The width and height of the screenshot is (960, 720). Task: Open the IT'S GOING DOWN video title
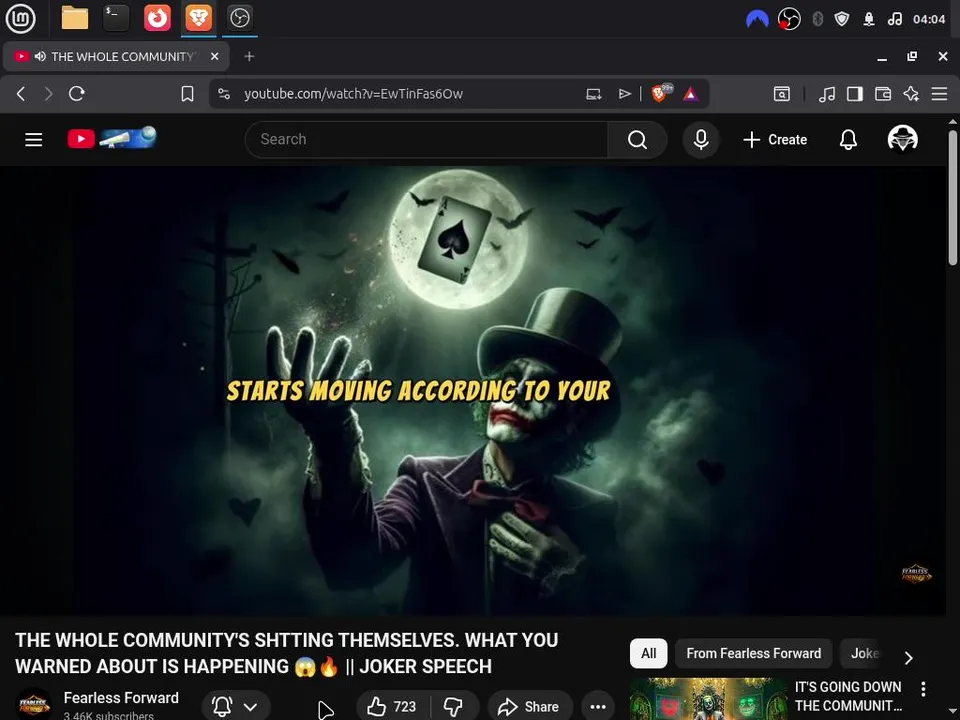pos(848,696)
